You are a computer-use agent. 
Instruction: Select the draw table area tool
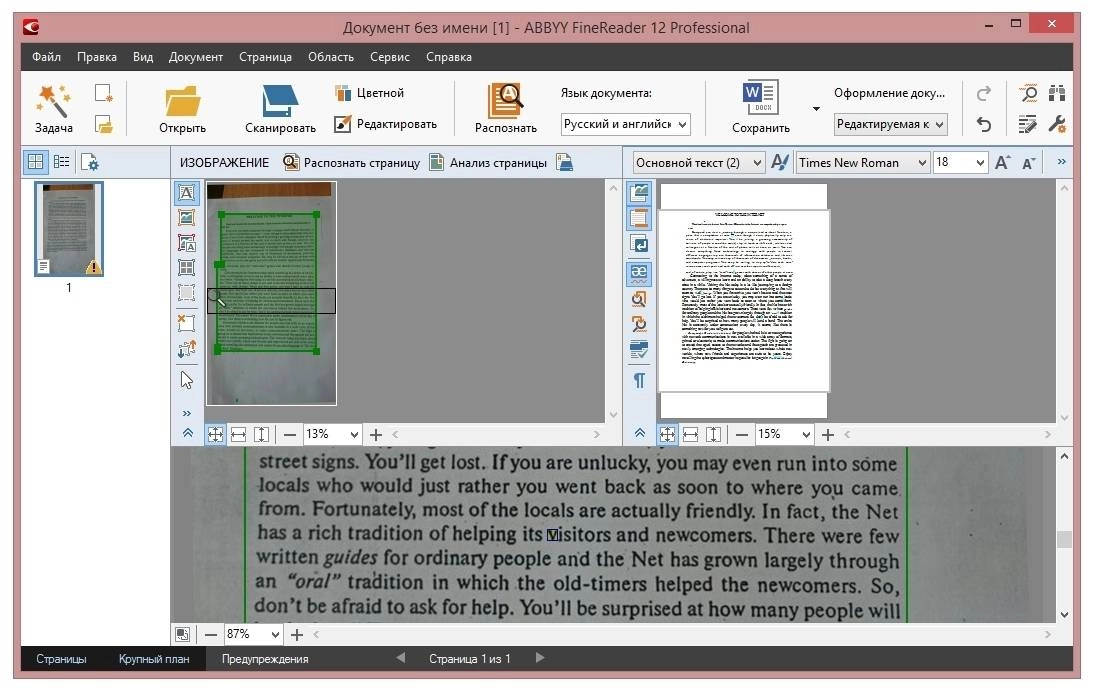(186, 267)
